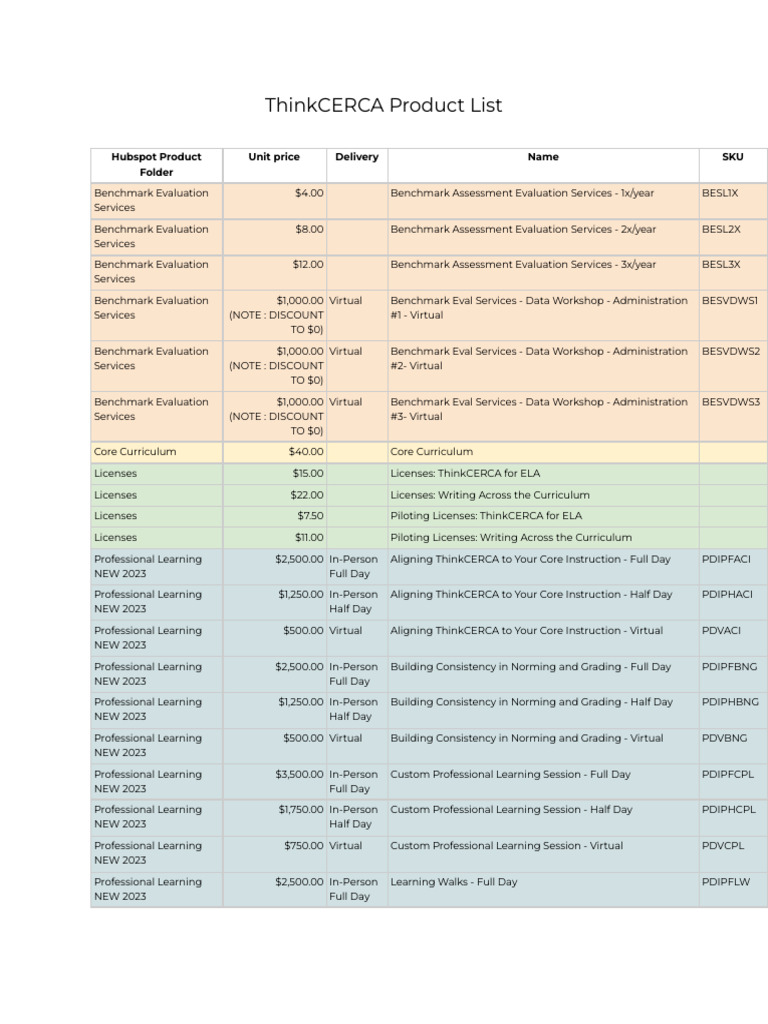This screenshot has width=768, height=1024.
Task: Click 'Aligning ThinkCERCA to Your Core Instruction - Virtual'
Action: click(x=526, y=631)
